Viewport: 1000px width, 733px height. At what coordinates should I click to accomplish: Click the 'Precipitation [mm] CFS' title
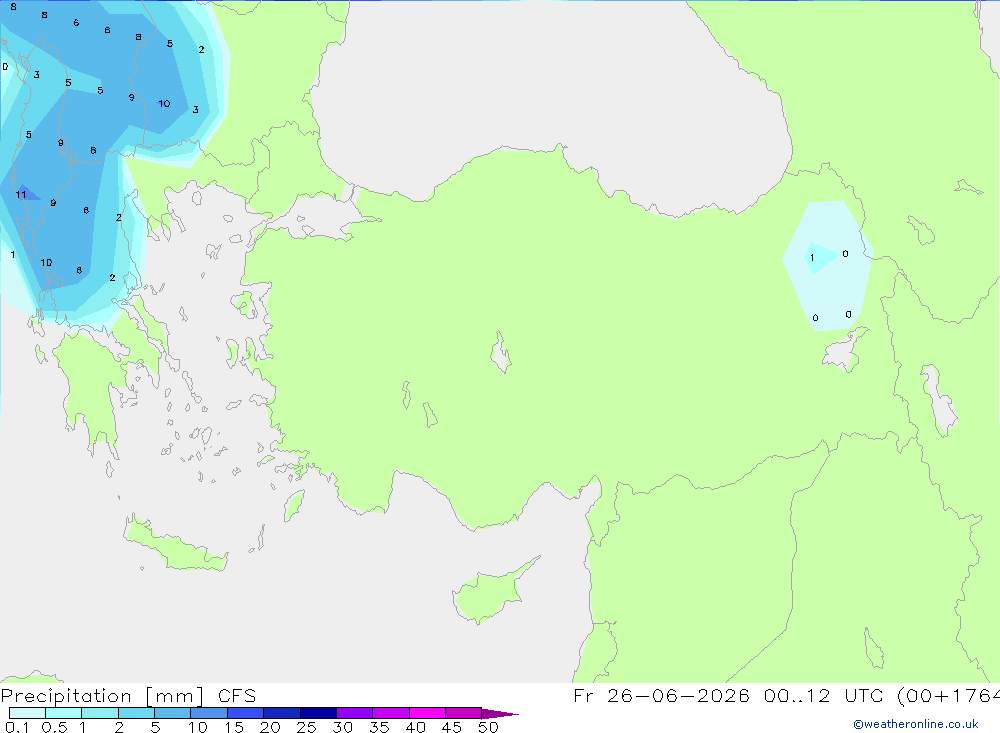point(128,696)
